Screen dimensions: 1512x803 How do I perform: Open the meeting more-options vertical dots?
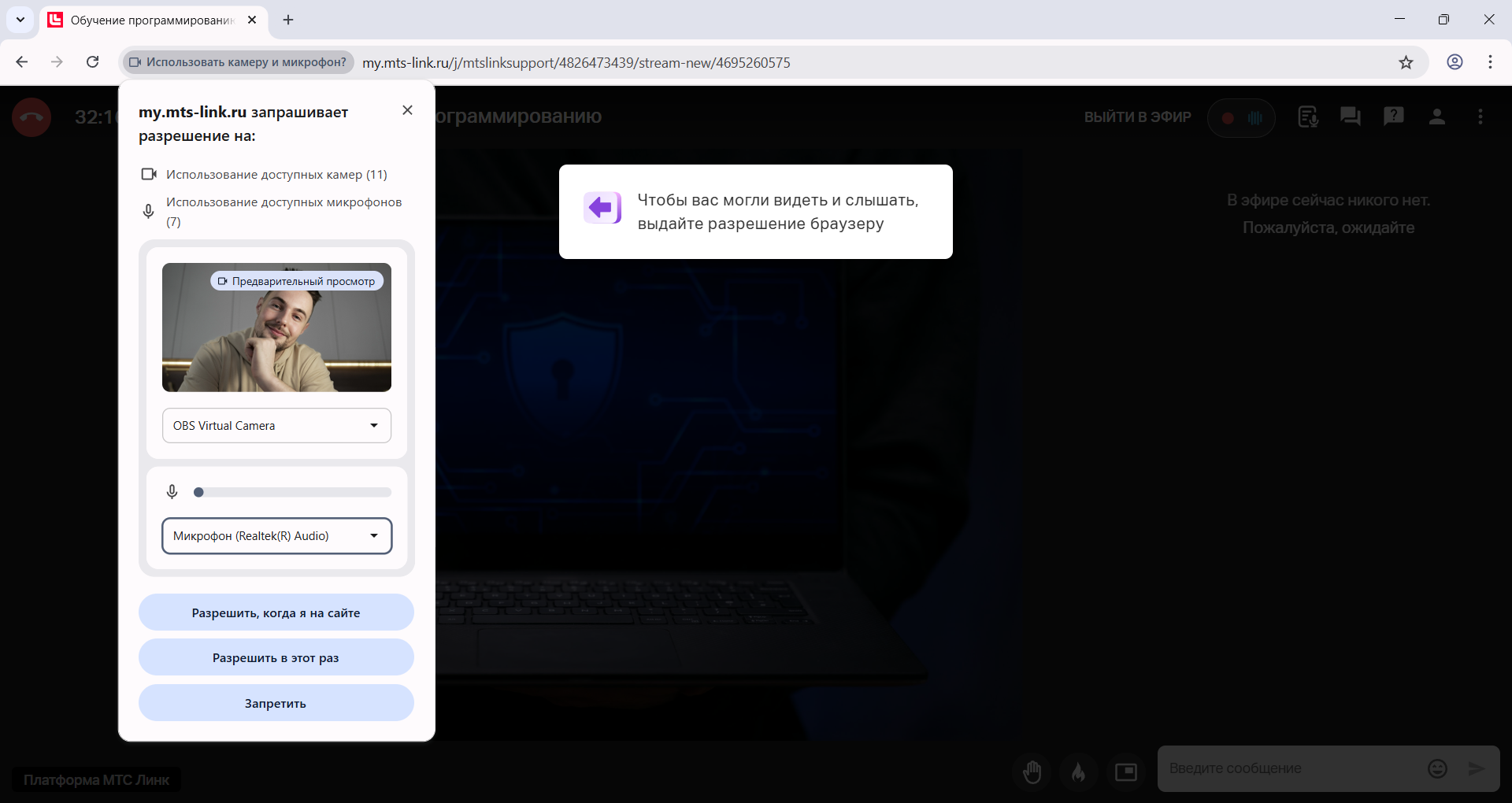coord(1480,117)
